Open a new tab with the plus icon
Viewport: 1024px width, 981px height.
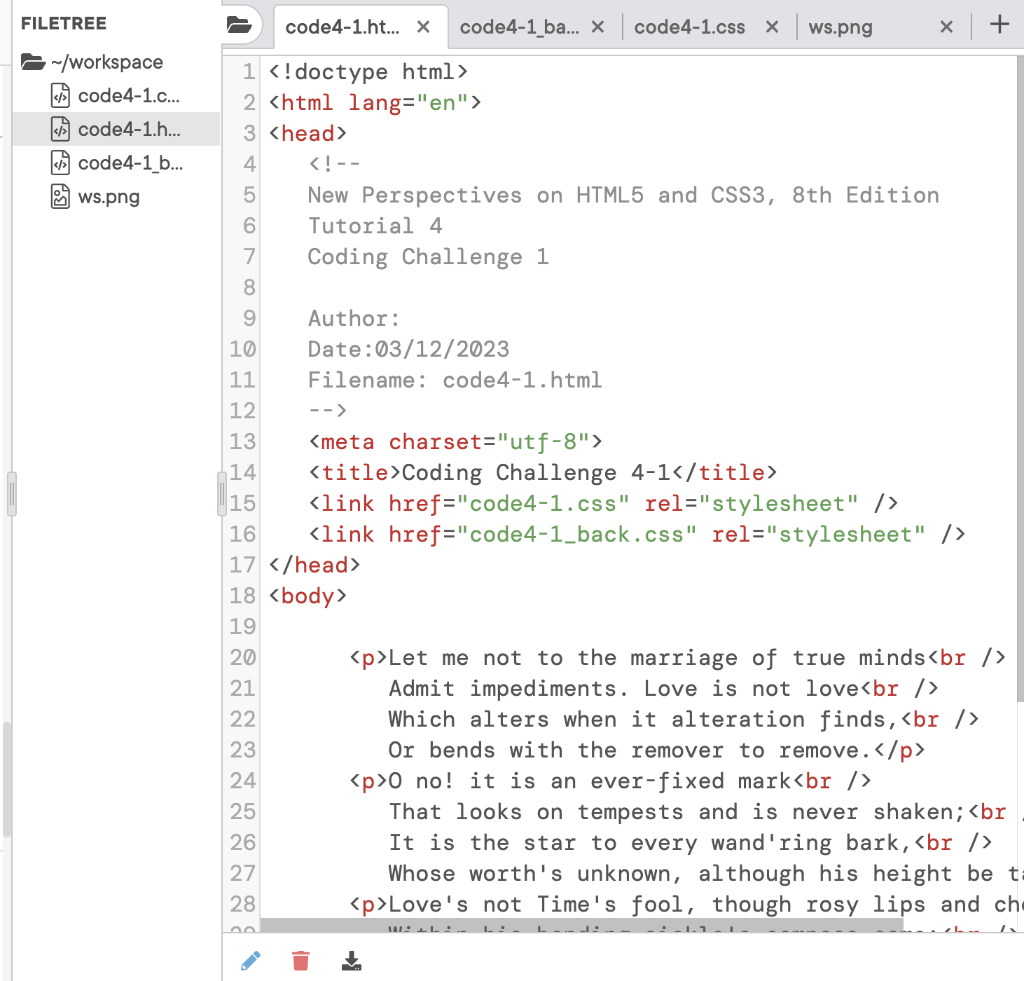pos(999,27)
